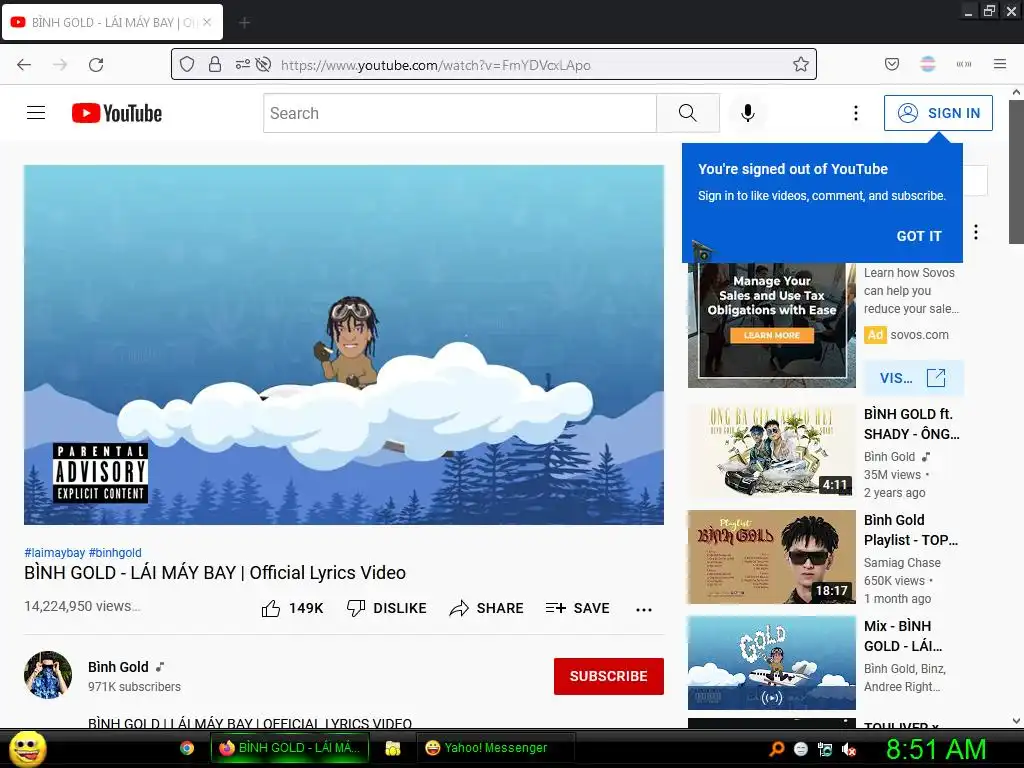Click the system tray search magnifier icon
The height and width of the screenshot is (768, 1024).
pyautogui.click(x=776, y=749)
